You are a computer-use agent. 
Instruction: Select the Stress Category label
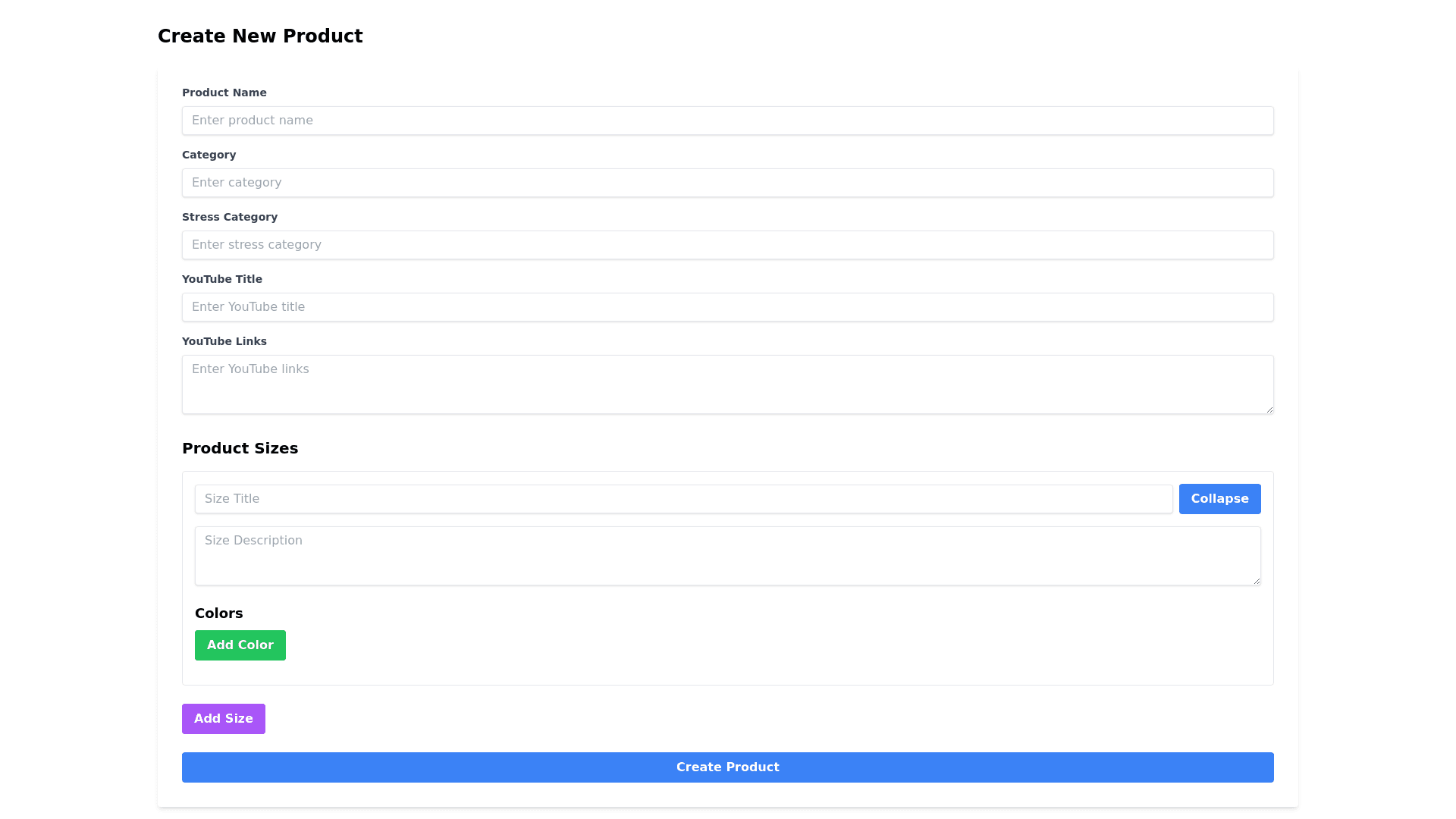(x=230, y=217)
